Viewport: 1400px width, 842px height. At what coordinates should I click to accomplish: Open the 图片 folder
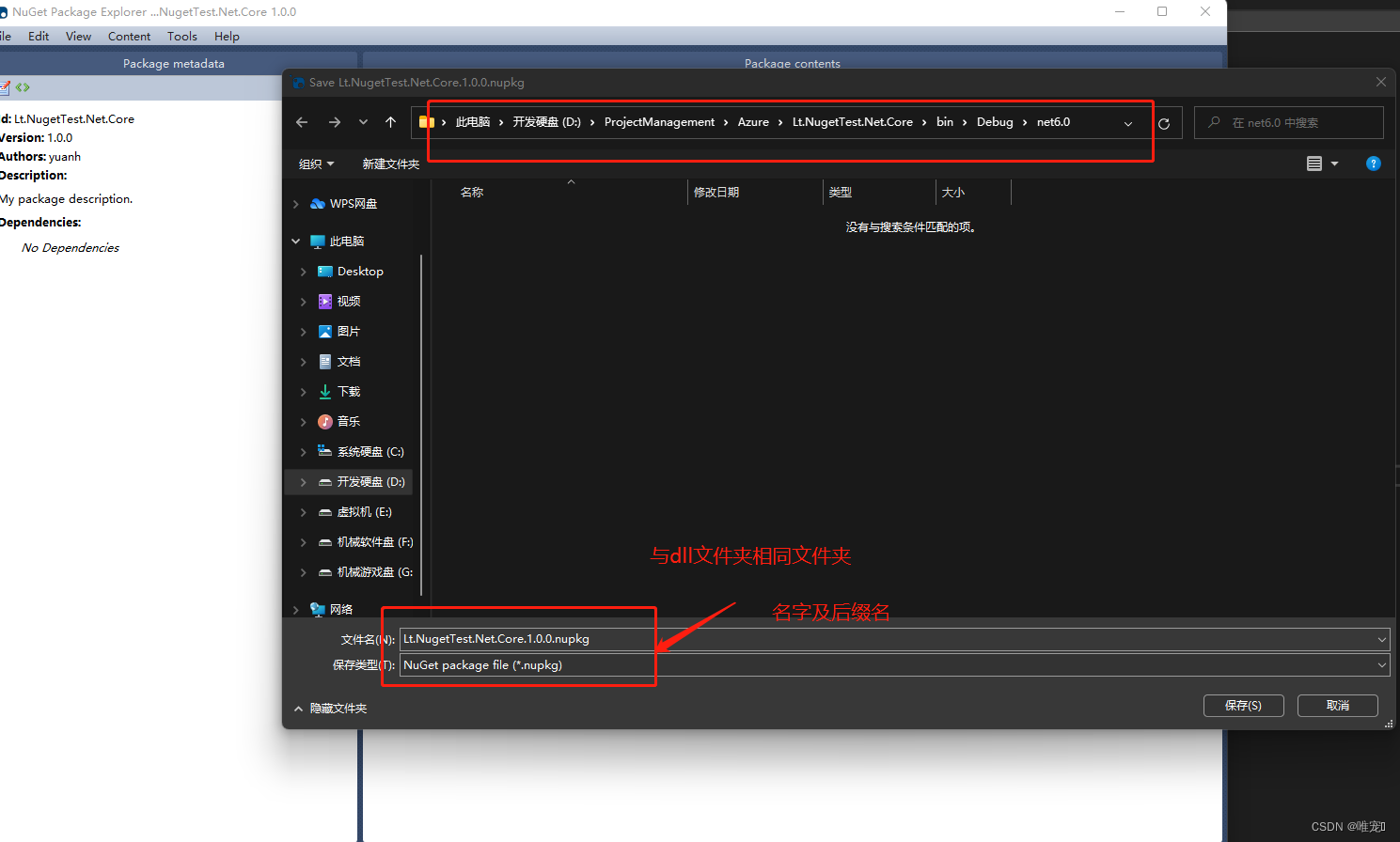tap(339, 332)
